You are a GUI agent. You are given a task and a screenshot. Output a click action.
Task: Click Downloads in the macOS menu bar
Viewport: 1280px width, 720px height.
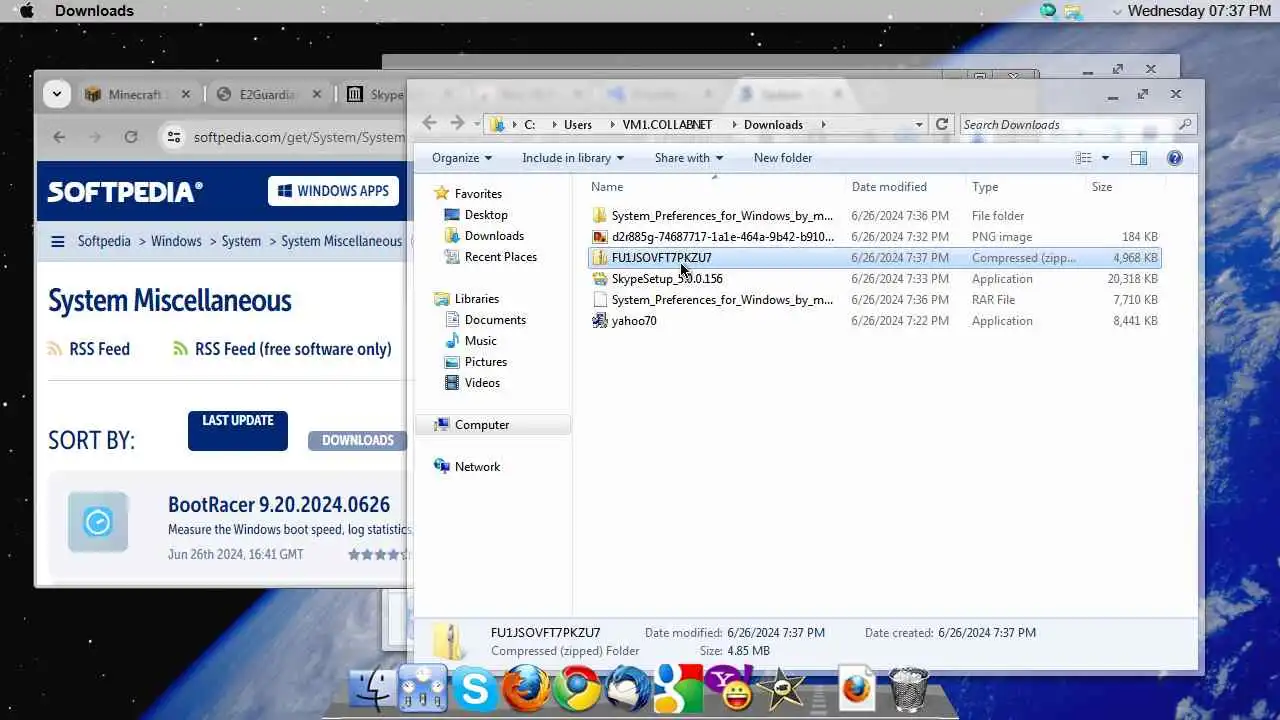[94, 11]
